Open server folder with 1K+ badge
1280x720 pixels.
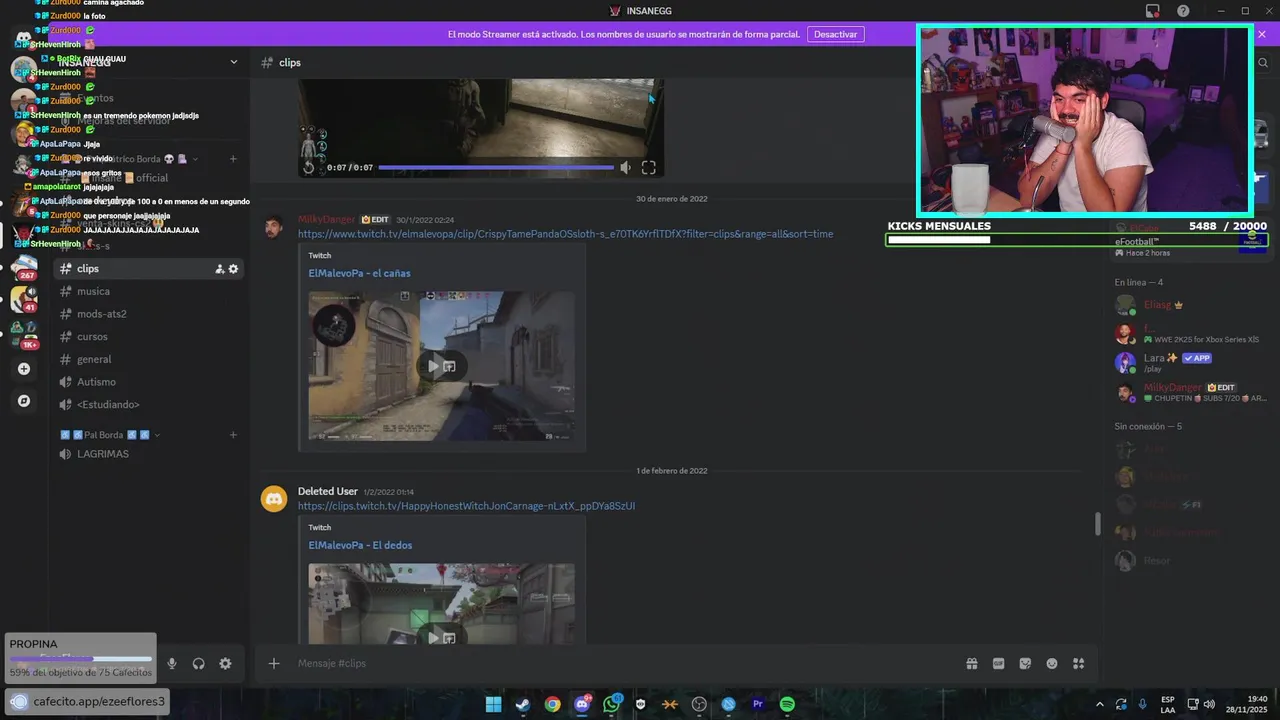tap(24, 334)
